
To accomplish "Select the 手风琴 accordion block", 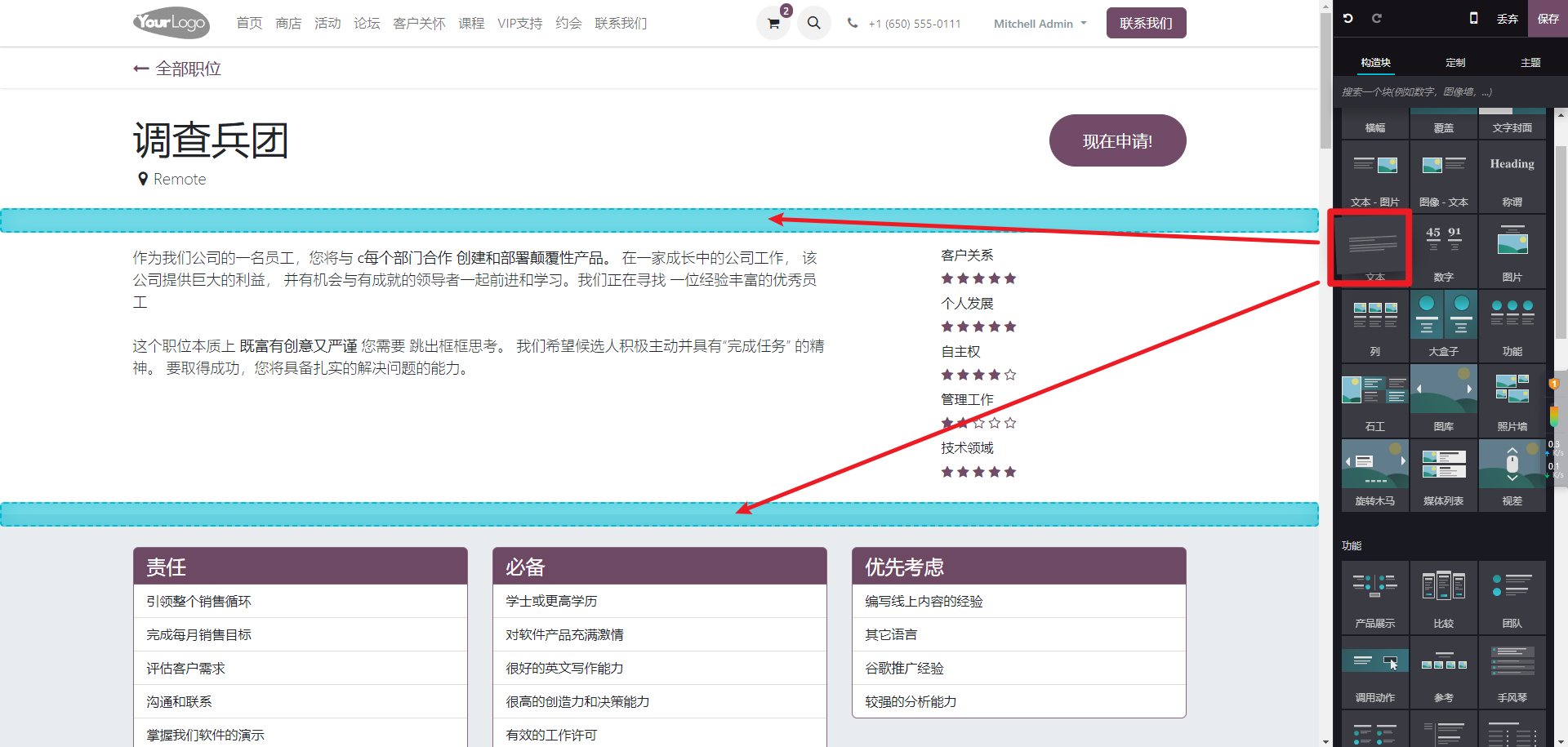I will point(1512,672).
